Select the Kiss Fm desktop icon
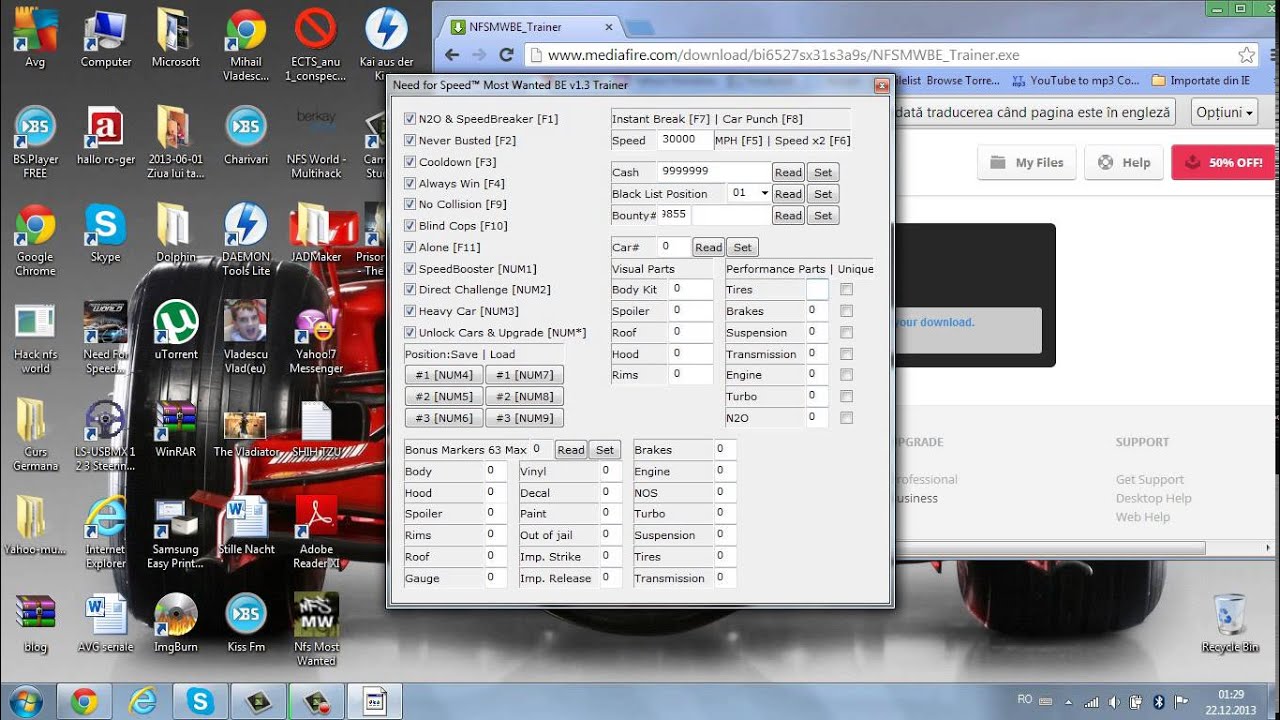The width and height of the screenshot is (1280, 720). (x=246, y=622)
